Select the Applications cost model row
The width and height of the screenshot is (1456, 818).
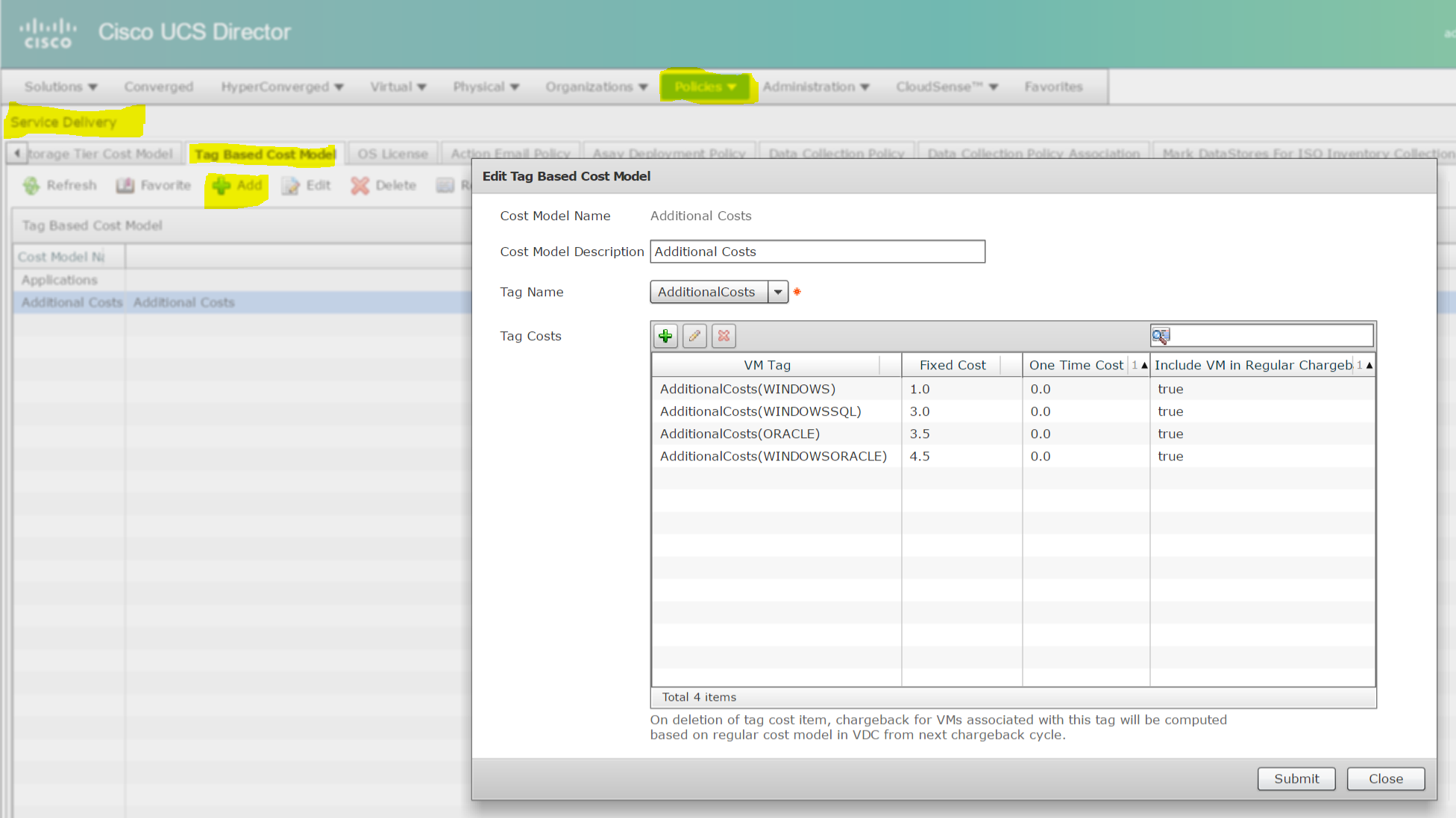tap(242, 280)
